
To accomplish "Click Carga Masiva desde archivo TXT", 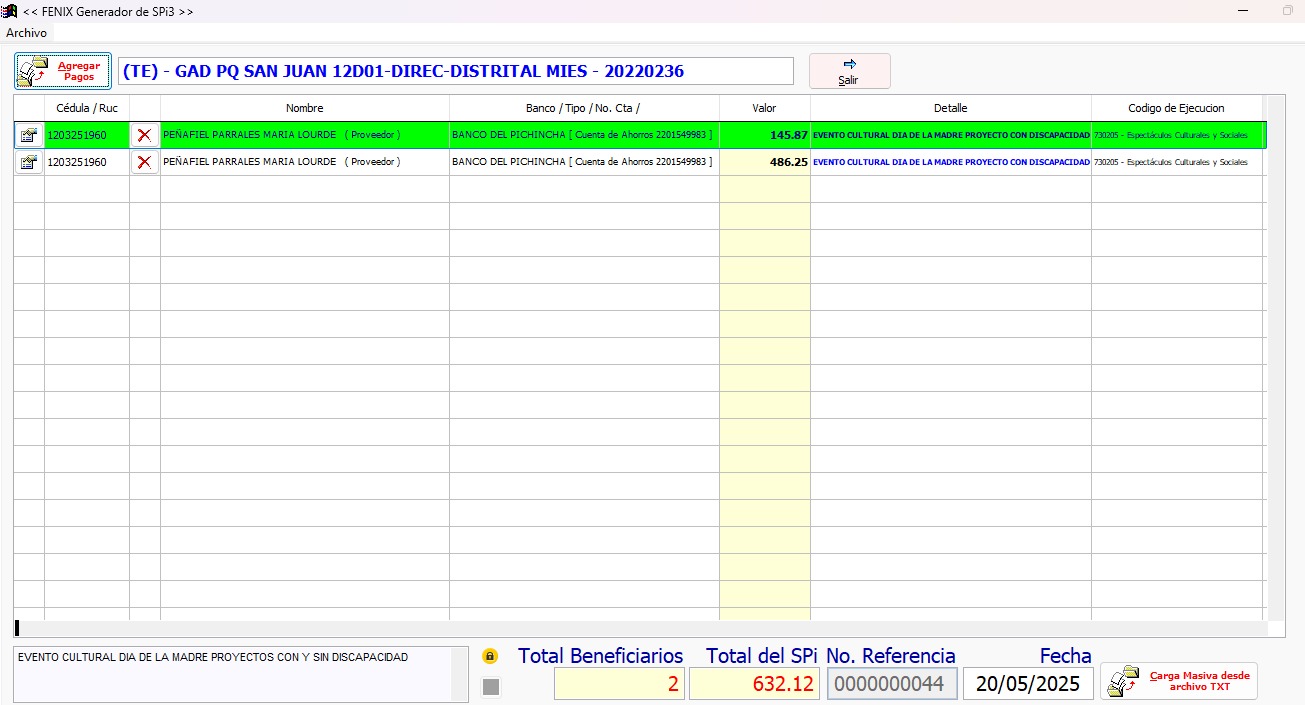I will coord(1179,681).
